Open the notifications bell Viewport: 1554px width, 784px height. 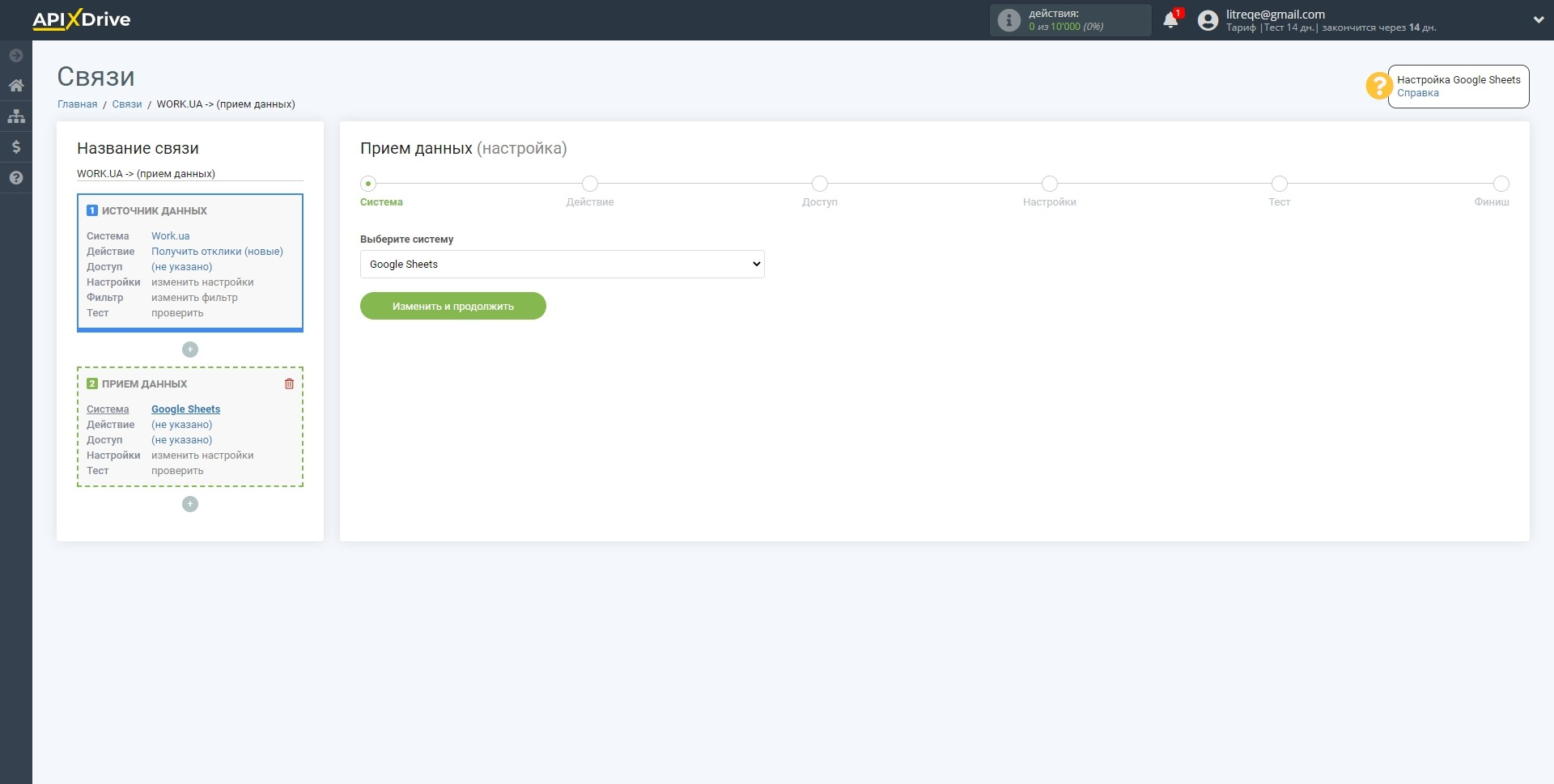click(1170, 20)
